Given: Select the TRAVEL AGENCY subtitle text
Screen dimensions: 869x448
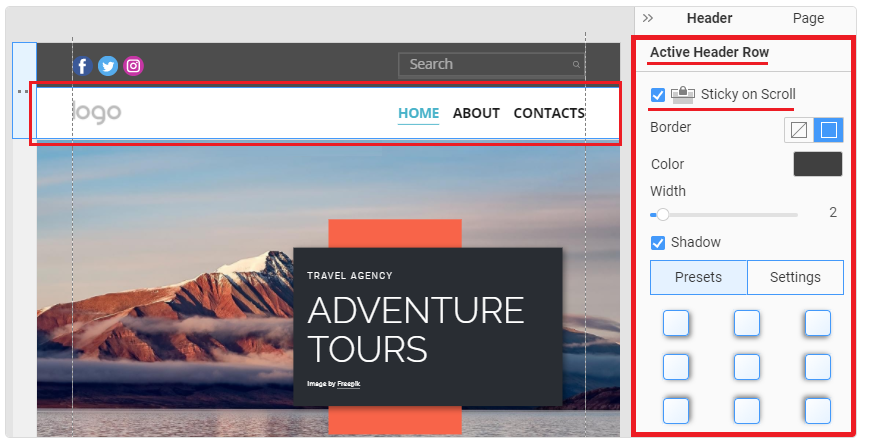Looking at the screenshot, I should point(350,276).
